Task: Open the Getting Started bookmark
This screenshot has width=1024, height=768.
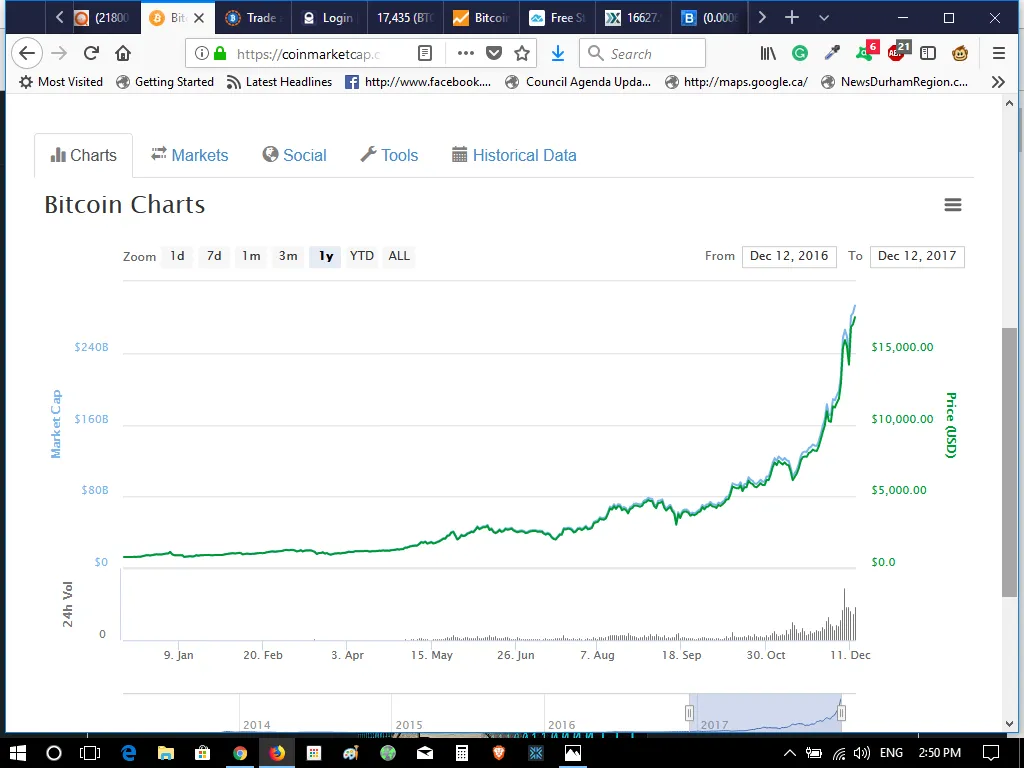Action: click(165, 82)
